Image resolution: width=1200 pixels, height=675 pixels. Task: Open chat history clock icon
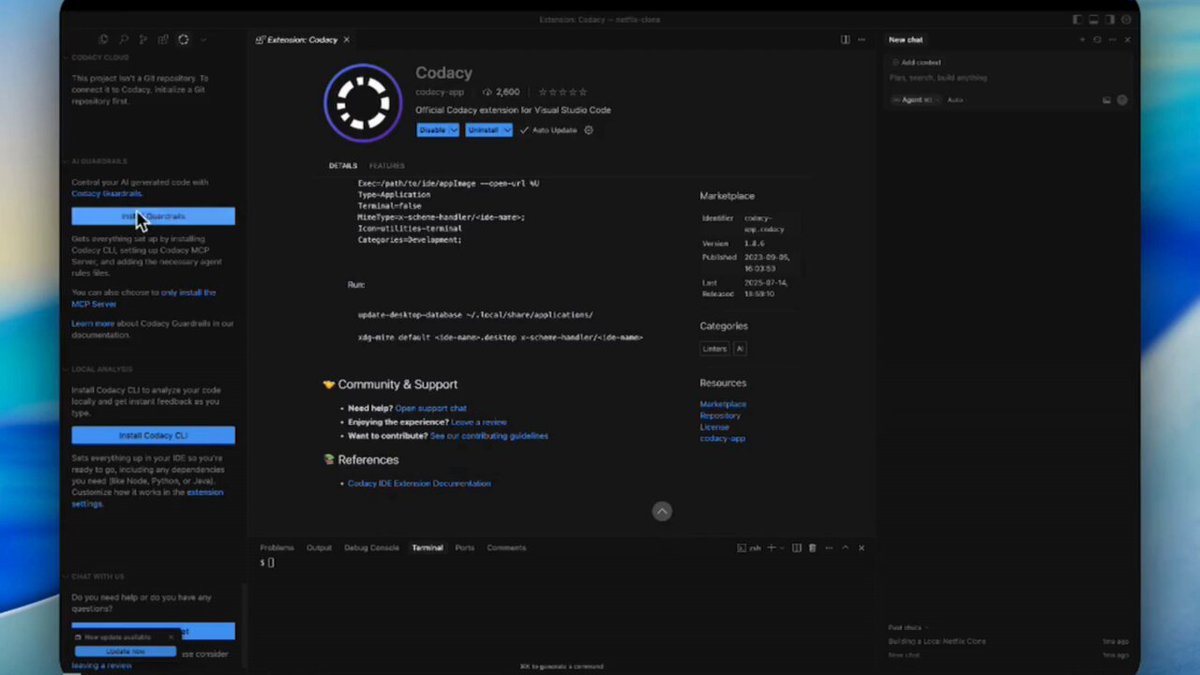[1097, 40]
